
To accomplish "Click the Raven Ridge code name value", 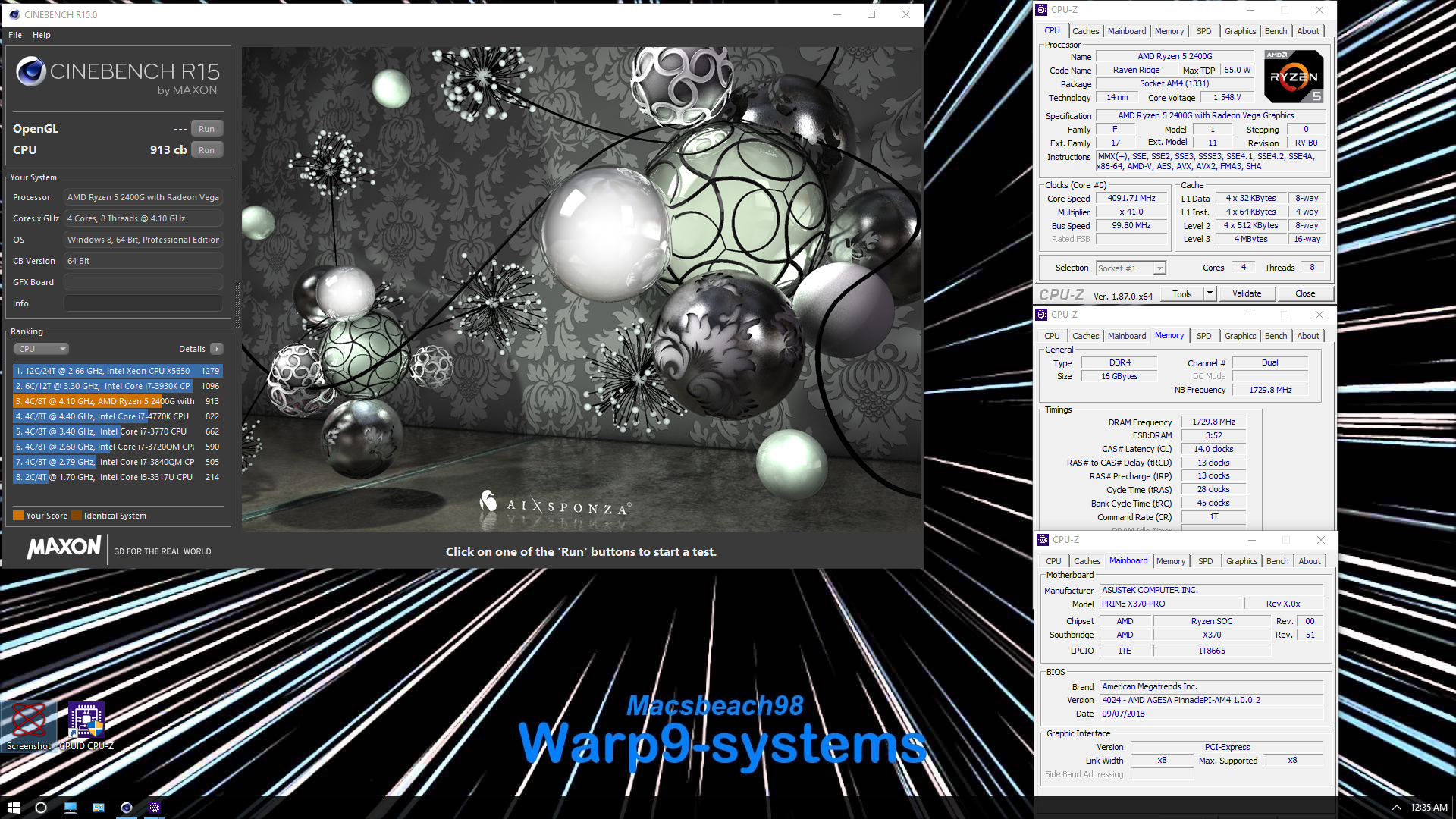I will (1136, 71).
